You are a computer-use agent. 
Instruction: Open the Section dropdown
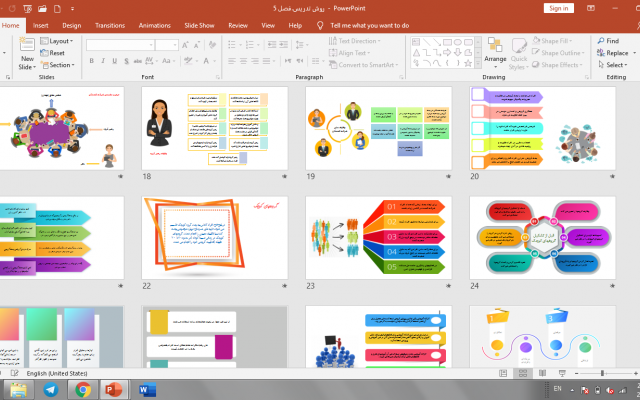(x=57, y=65)
